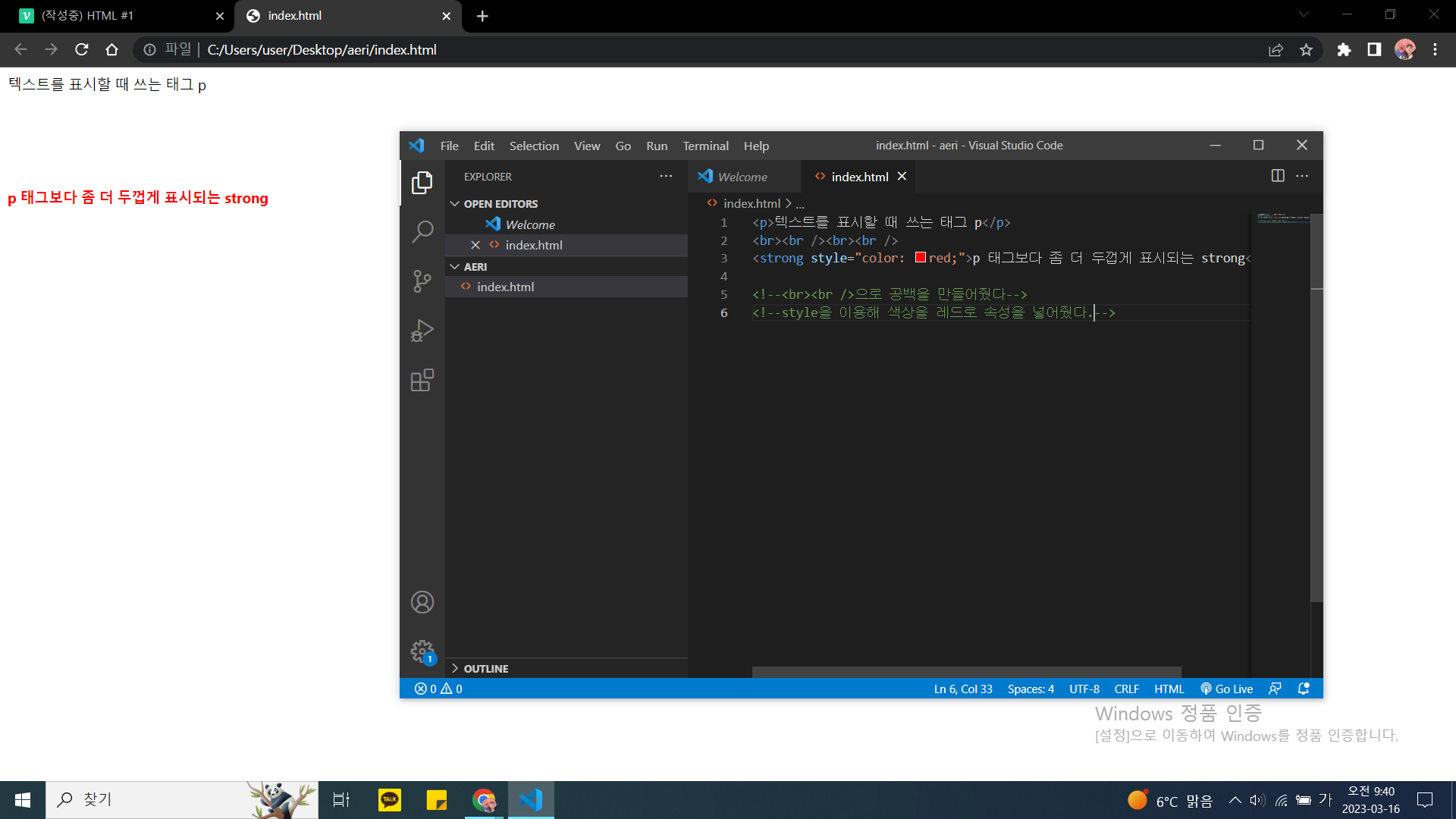Click the CRLF line ending button
The width and height of the screenshot is (1456, 819).
(1126, 689)
